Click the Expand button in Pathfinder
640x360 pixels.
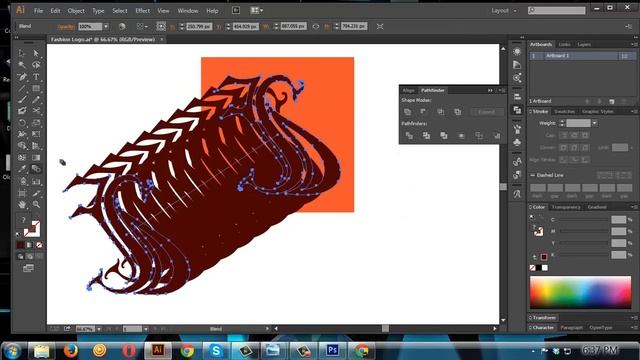(x=487, y=112)
